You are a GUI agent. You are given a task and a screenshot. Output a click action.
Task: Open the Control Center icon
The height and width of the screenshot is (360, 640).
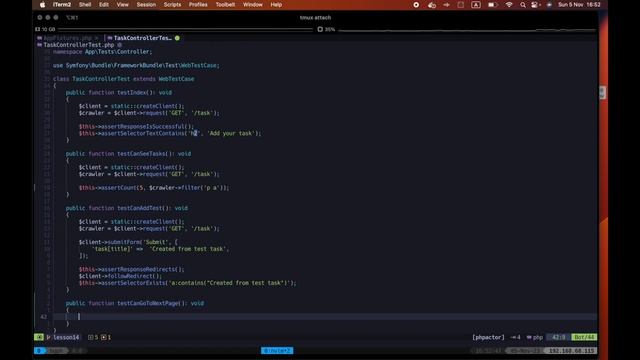click(x=535, y=5)
